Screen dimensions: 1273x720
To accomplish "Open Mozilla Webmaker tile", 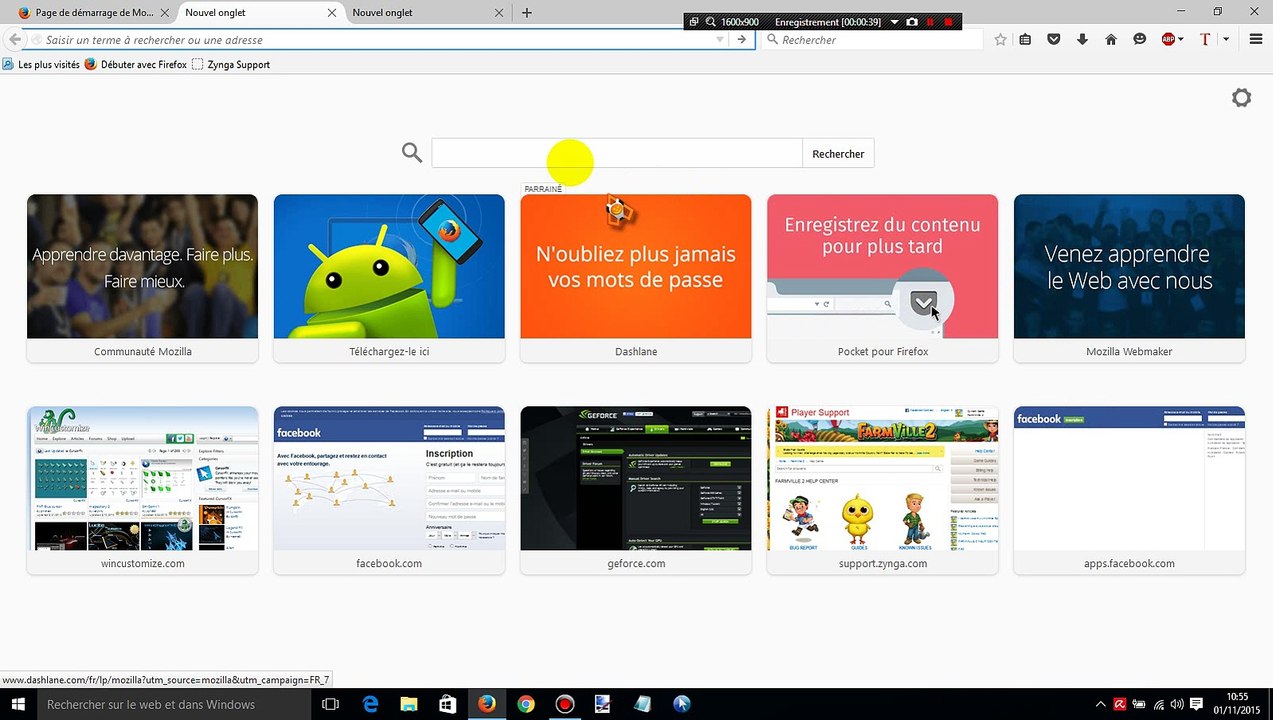I will click(1129, 278).
